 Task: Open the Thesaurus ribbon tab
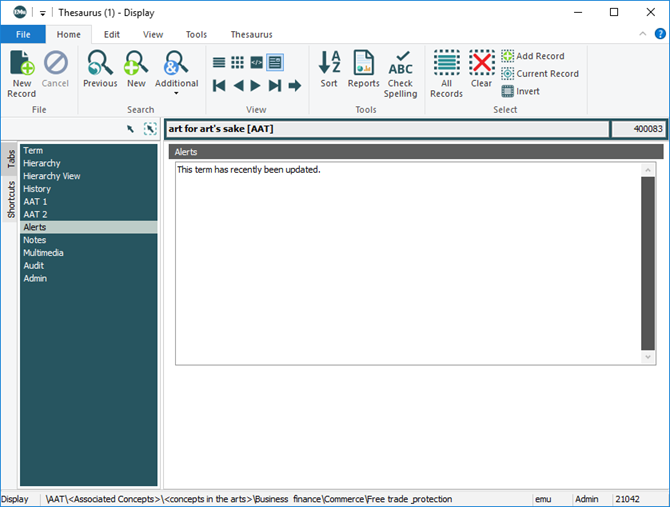tap(251, 34)
